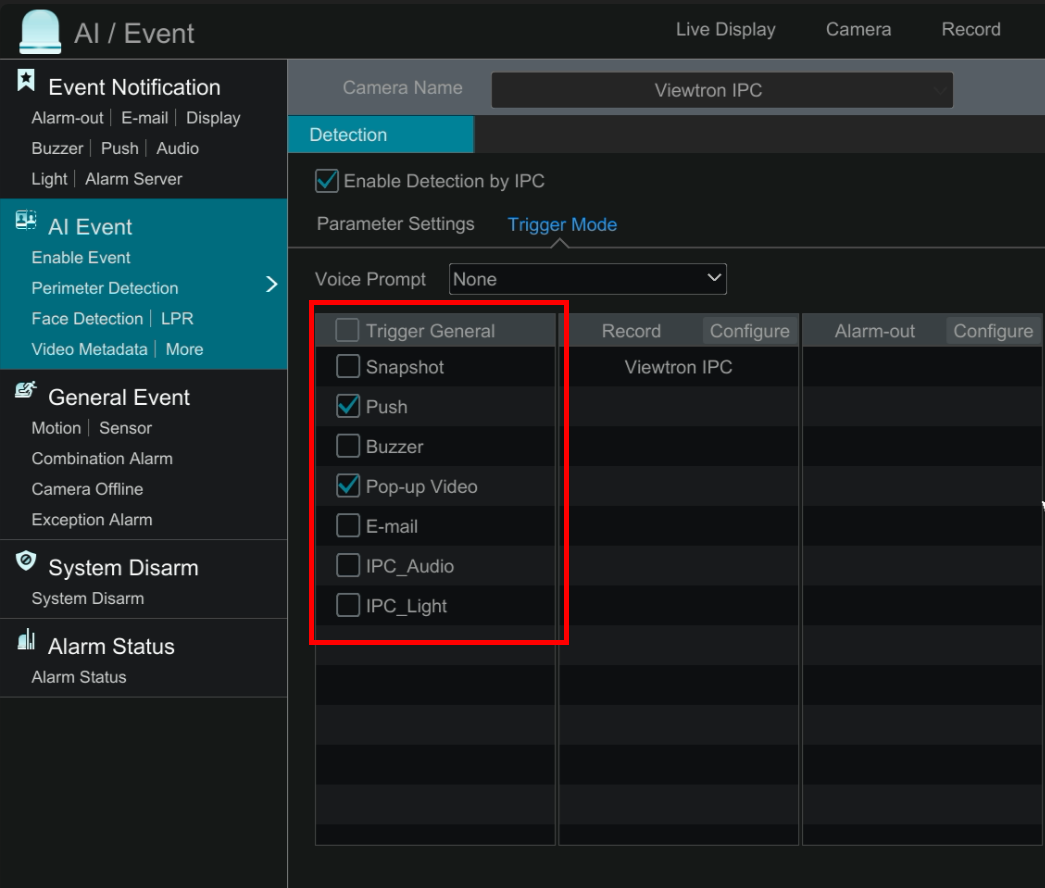
Task: Click the AI/Event siren icon
Action: pos(40,31)
